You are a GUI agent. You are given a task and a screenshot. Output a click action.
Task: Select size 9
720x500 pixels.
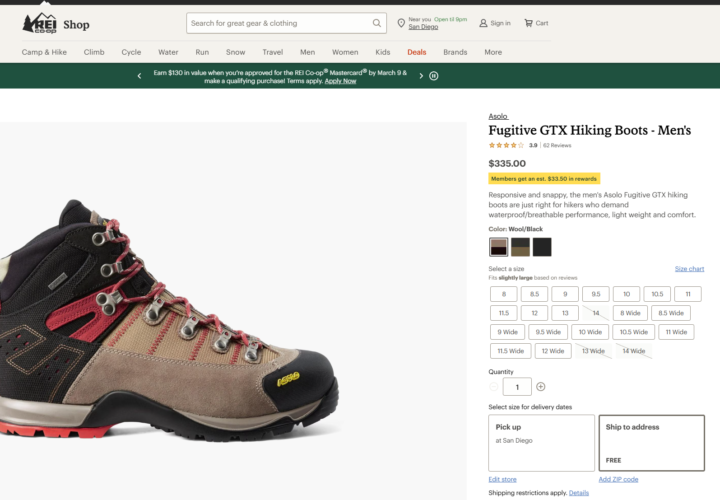tap(565, 294)
